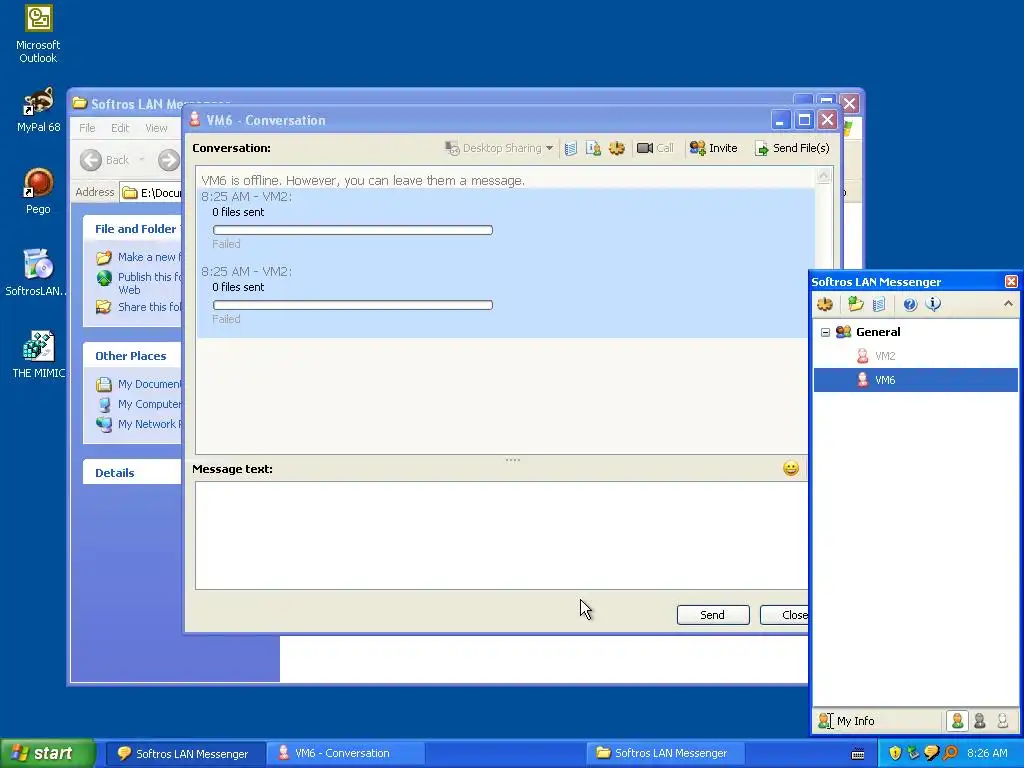
Task: Switch to Softros LAN Messenger chat taskbar button
Action: click(x=185, y=754)
